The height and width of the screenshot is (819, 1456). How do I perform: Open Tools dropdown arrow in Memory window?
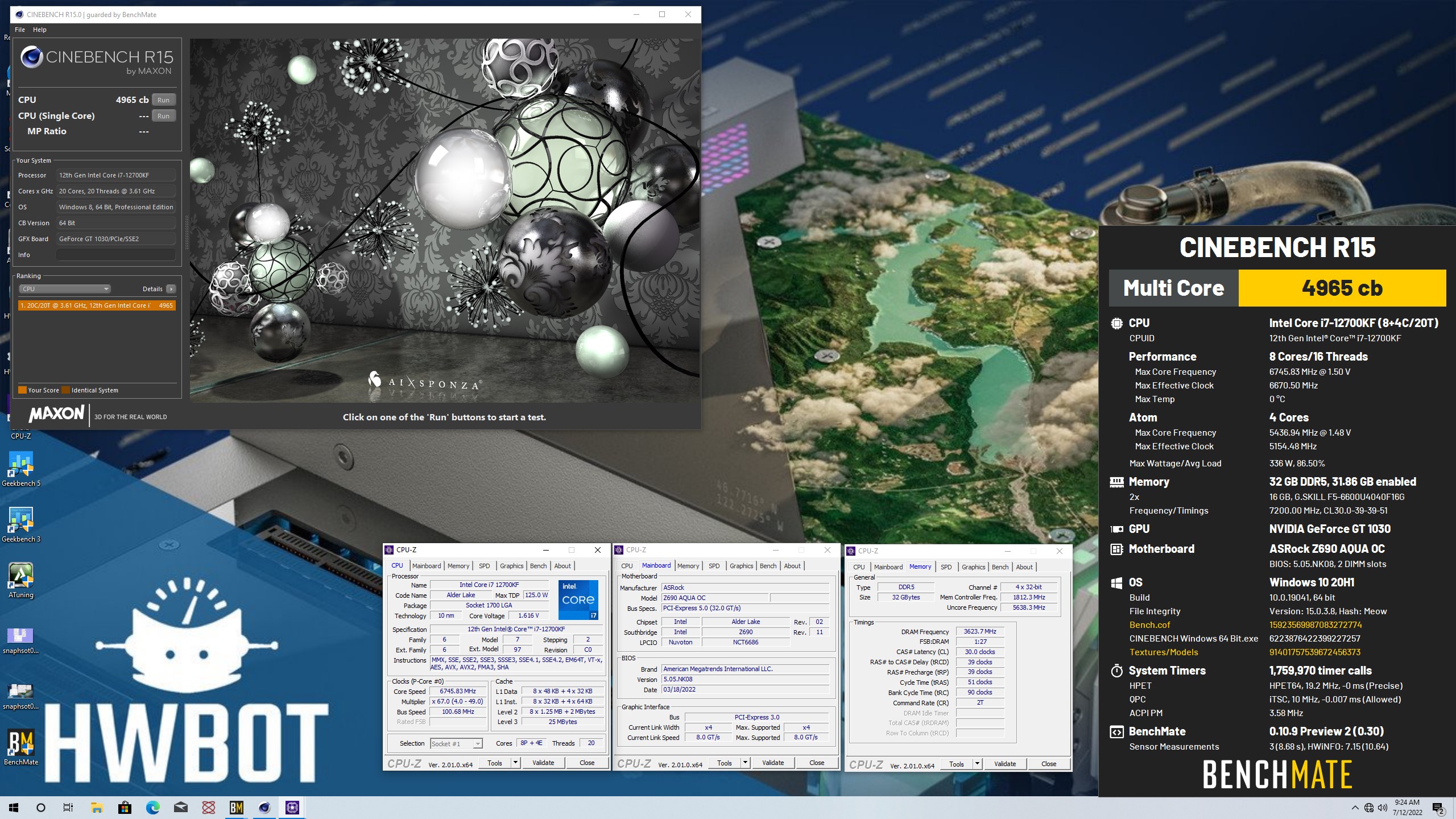[x=978, y=764]
